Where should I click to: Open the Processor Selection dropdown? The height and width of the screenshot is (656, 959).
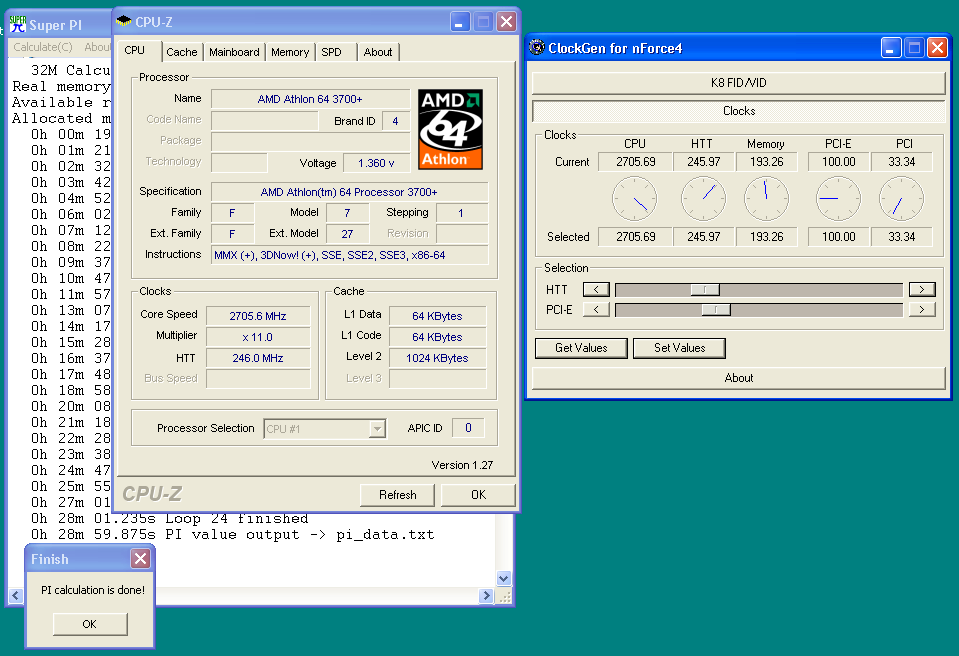(377, 429)
